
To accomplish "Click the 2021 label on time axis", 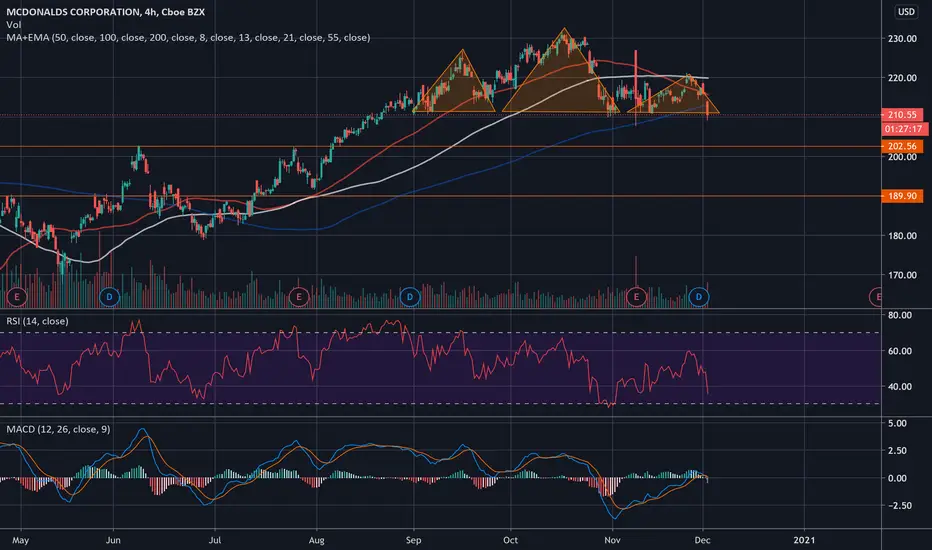I will point(804,540).
